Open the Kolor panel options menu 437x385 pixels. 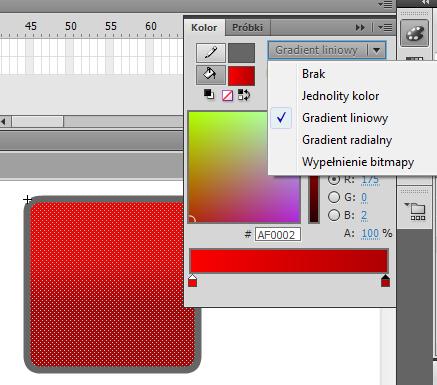click(385, 28)
